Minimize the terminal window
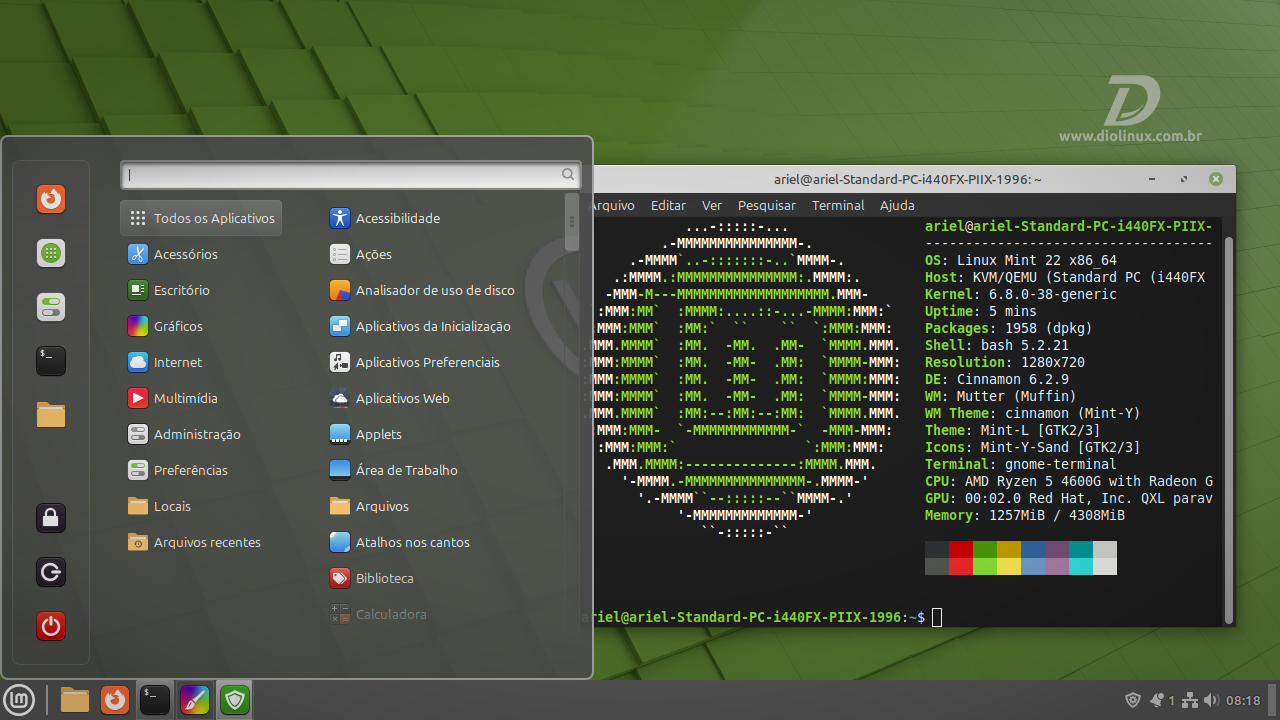 pos(1152,179)
